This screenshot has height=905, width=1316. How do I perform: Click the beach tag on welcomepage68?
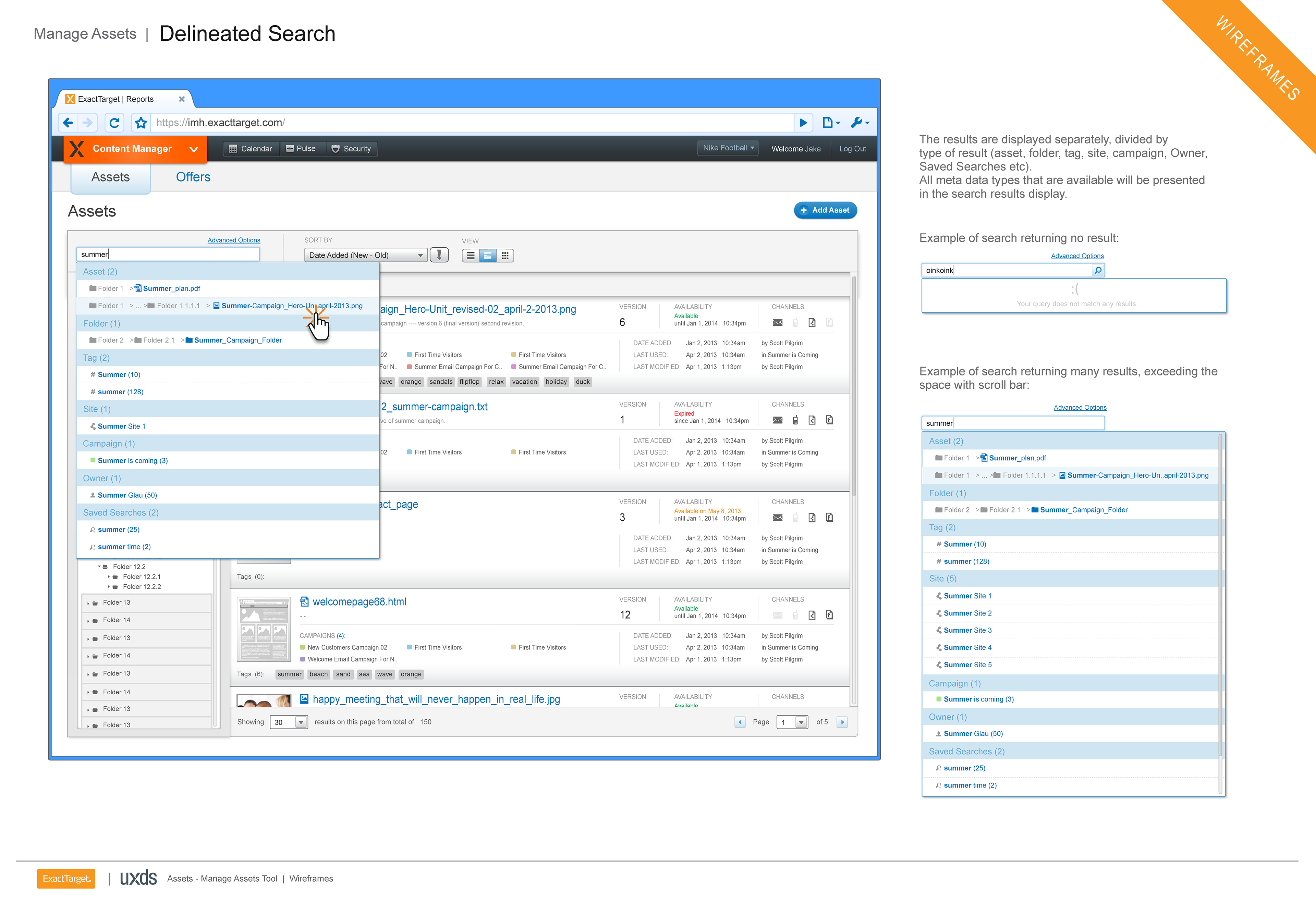click(x=318, y=675)
